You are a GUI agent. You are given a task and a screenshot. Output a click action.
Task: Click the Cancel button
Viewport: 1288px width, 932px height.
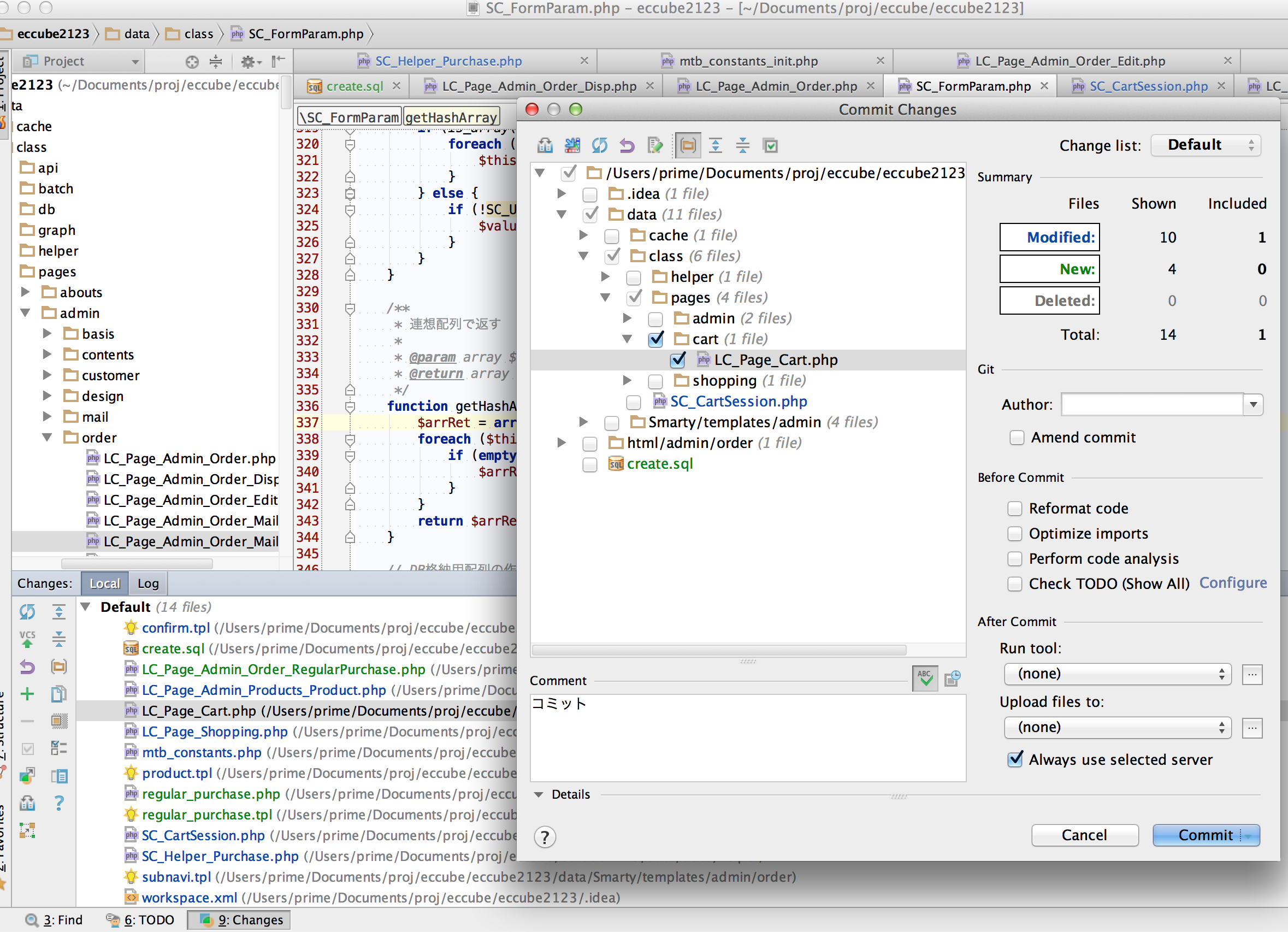[x=1084, y=835]
